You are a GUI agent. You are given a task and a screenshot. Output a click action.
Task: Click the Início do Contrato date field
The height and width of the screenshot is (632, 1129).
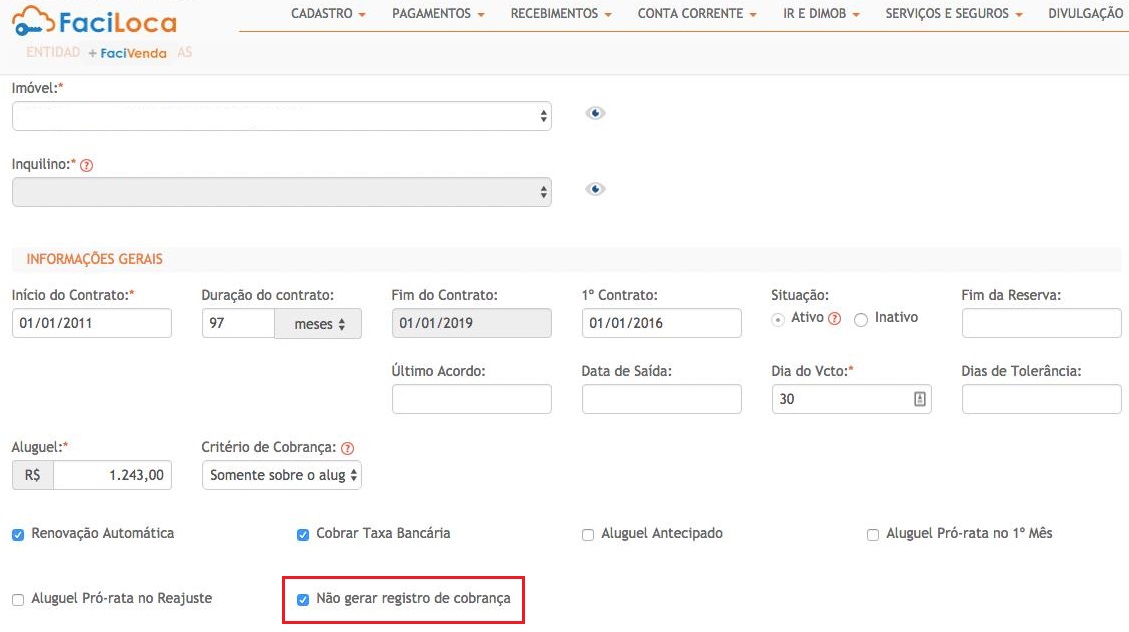click(91, 323)
